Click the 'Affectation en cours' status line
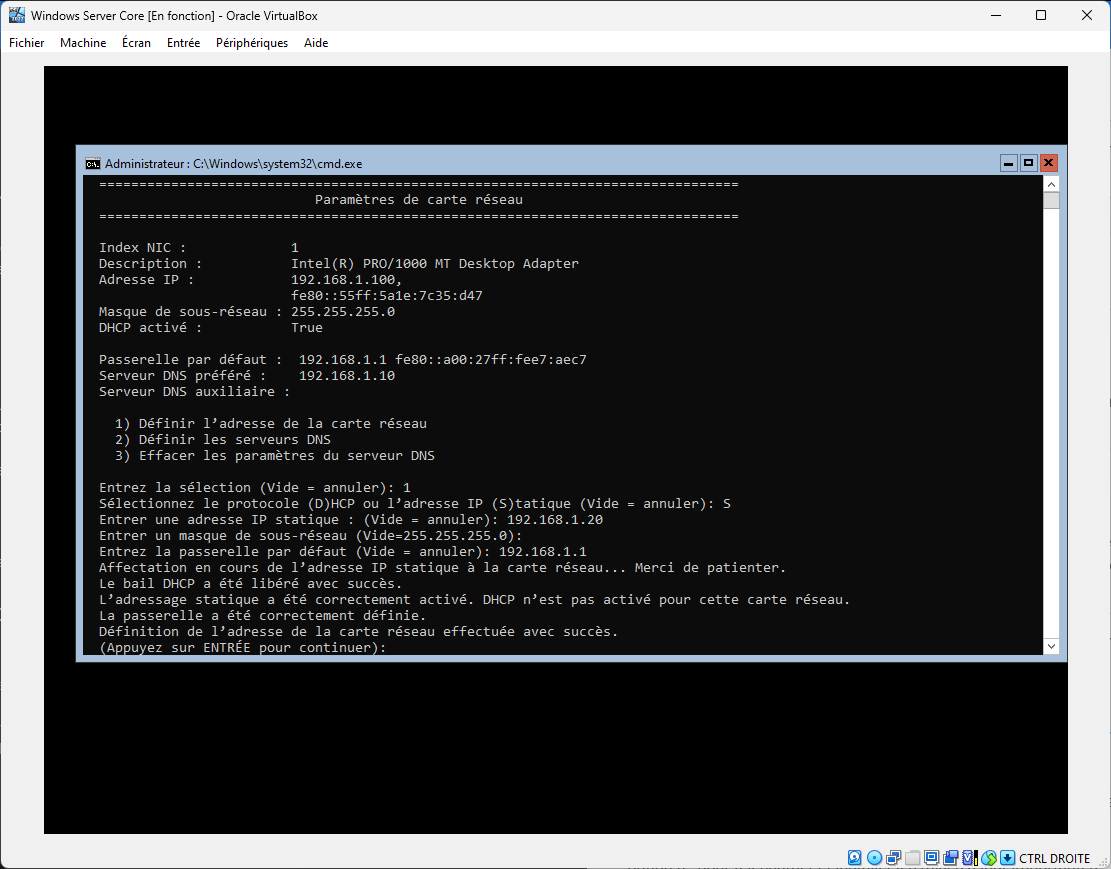Screen dimensions: 1111x869 443,568
